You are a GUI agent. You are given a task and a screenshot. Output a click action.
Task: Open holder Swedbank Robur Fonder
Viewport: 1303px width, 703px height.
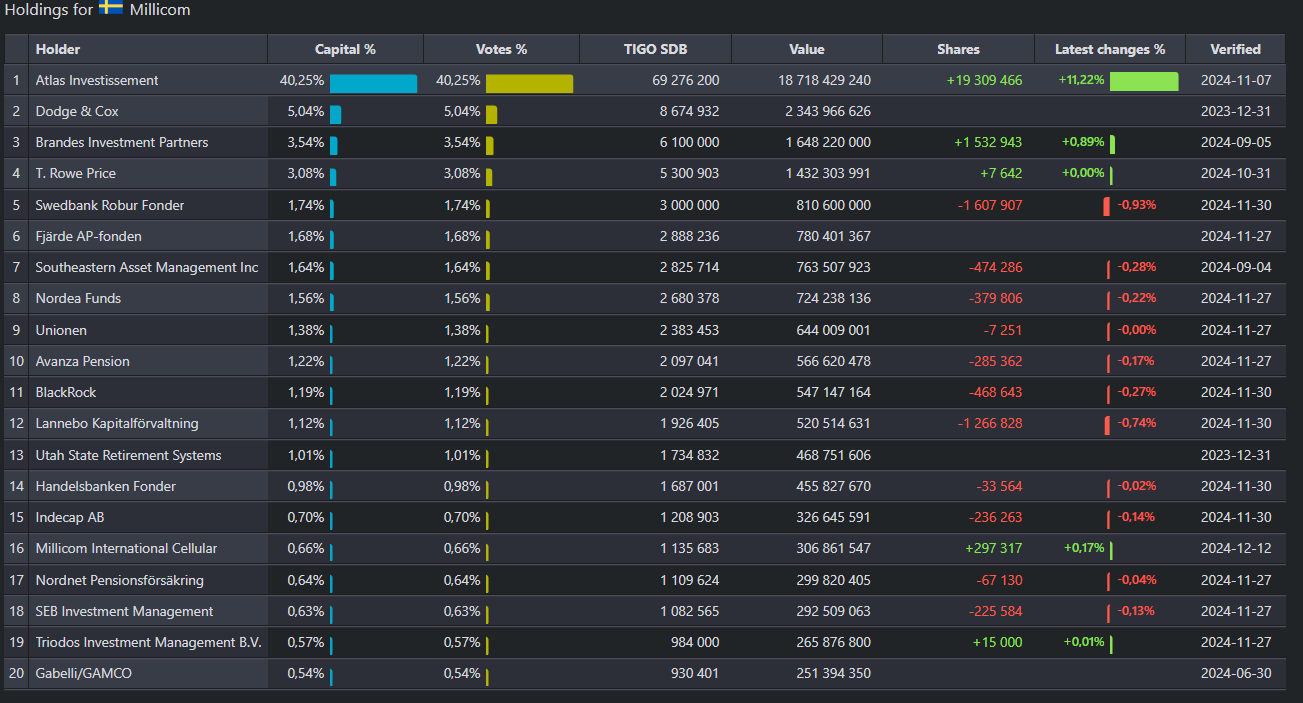click(110, 205)
